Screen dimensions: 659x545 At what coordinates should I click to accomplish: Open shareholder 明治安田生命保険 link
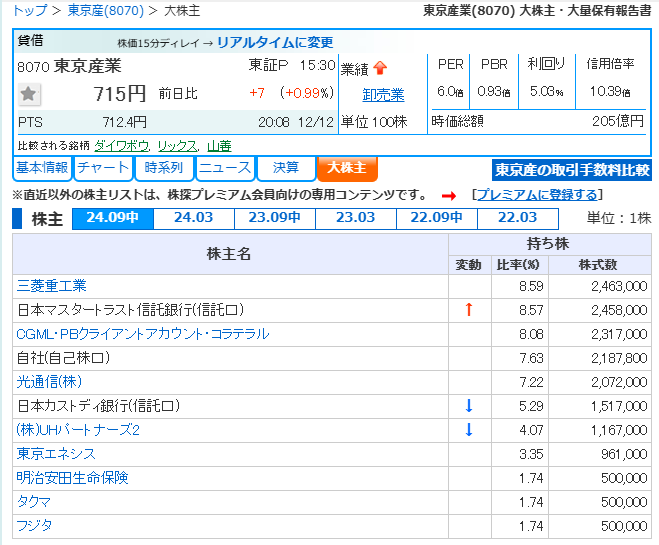(x=72, y=478)
